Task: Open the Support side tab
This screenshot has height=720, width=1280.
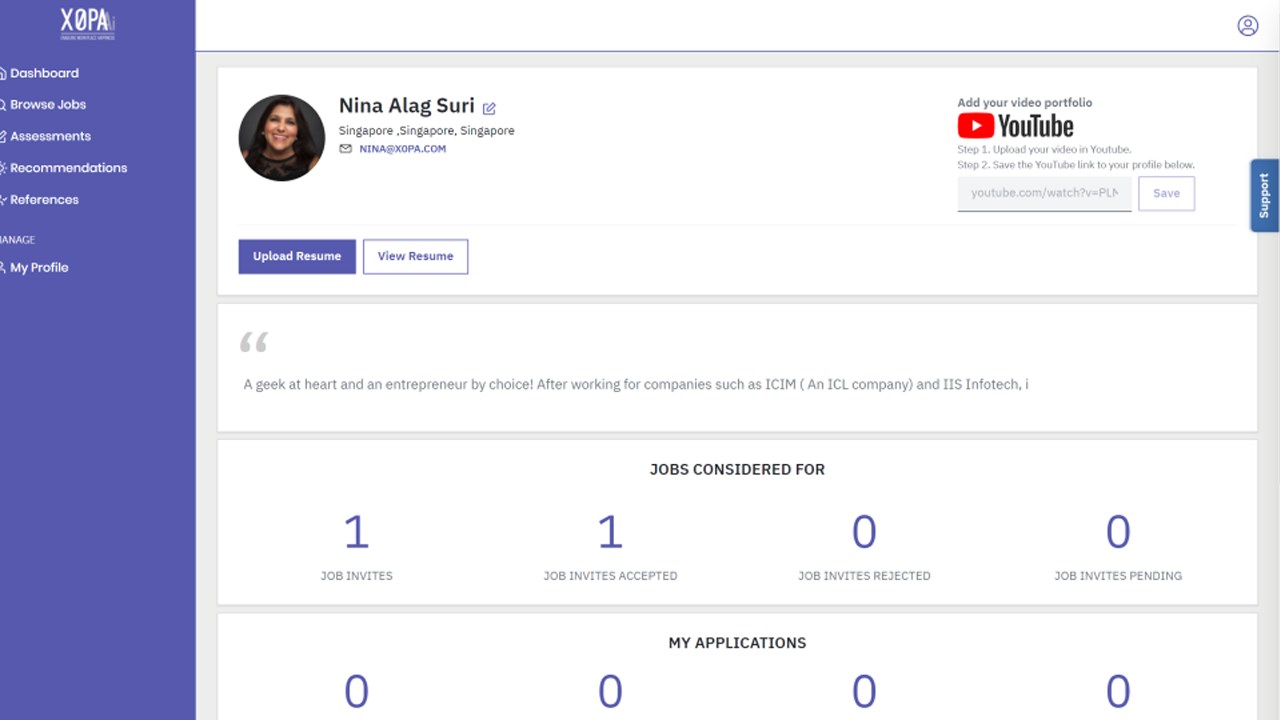Action: coord(1264,196)
